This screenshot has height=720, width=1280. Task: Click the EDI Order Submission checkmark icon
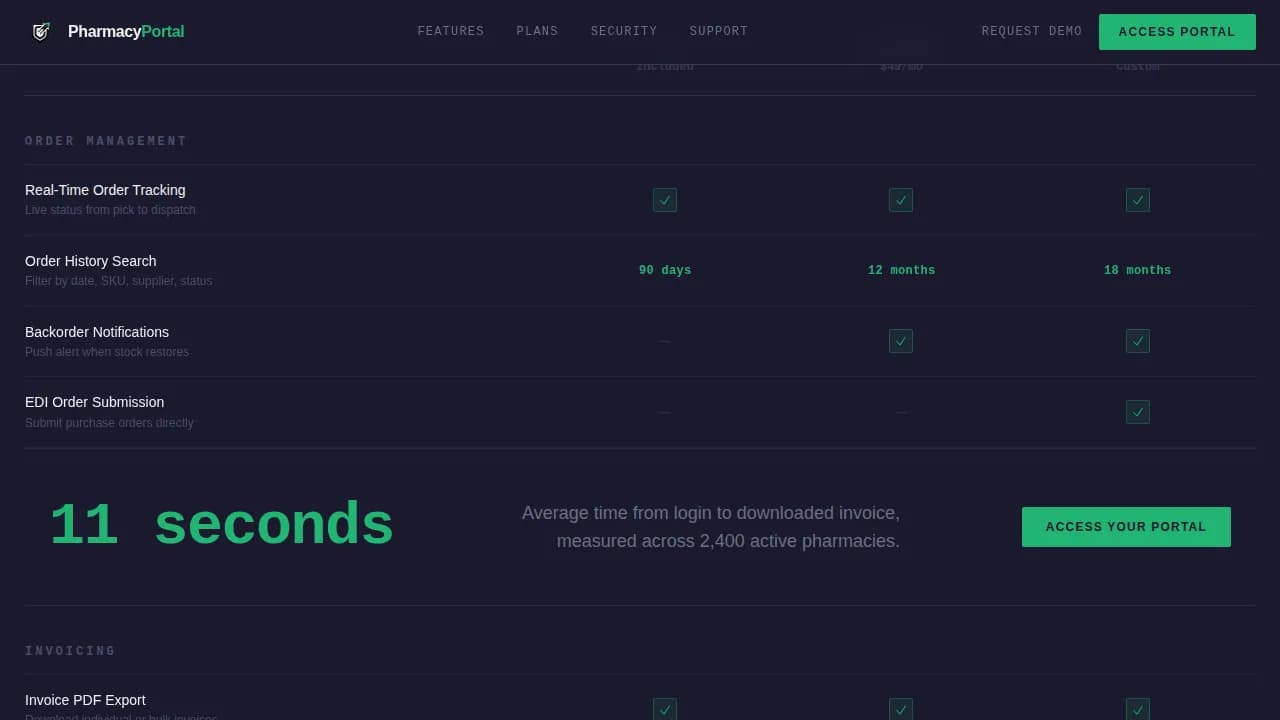tap(1137, 412)
